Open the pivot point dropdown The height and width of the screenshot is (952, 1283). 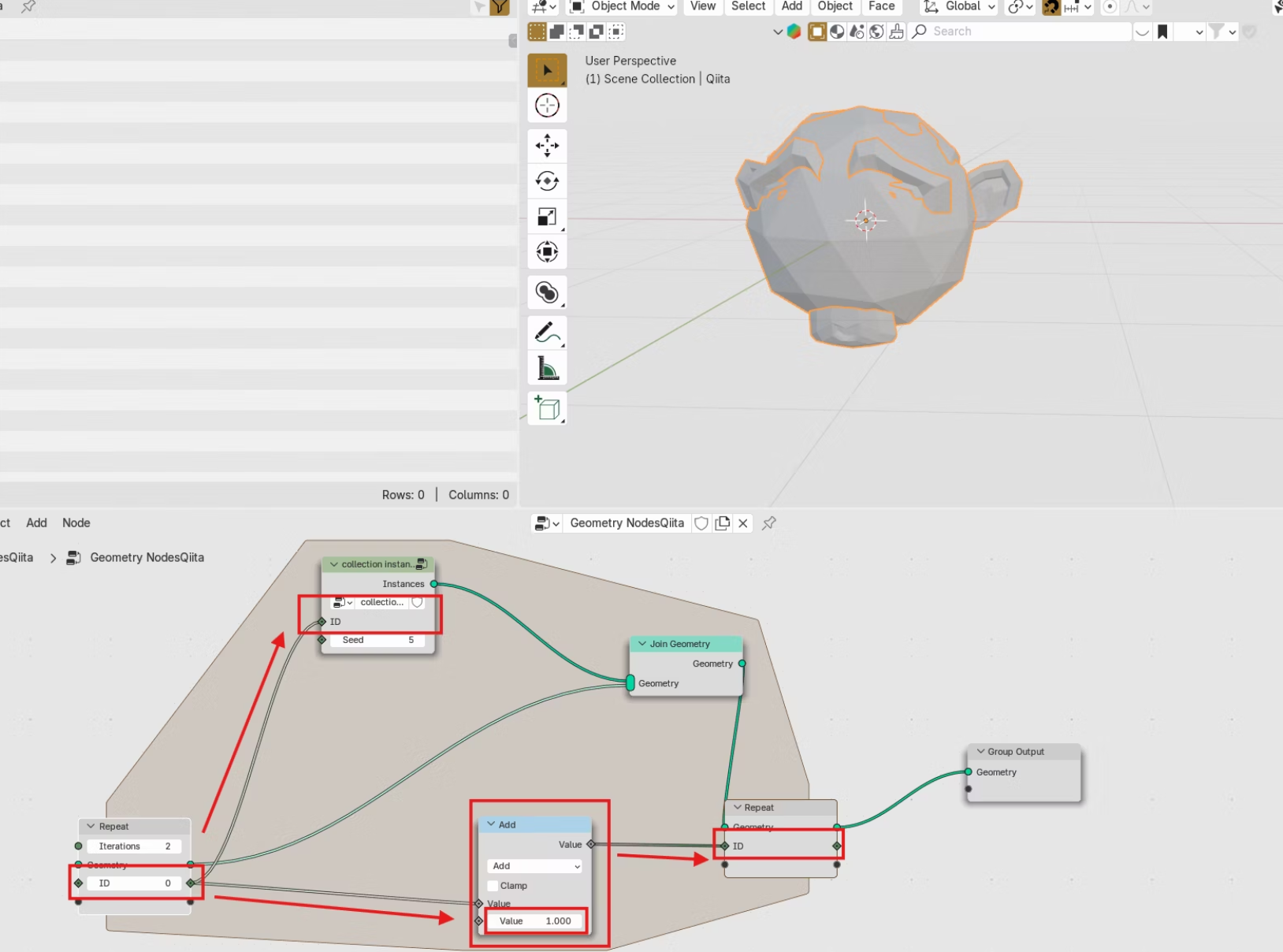click(x=1021, y=7)
